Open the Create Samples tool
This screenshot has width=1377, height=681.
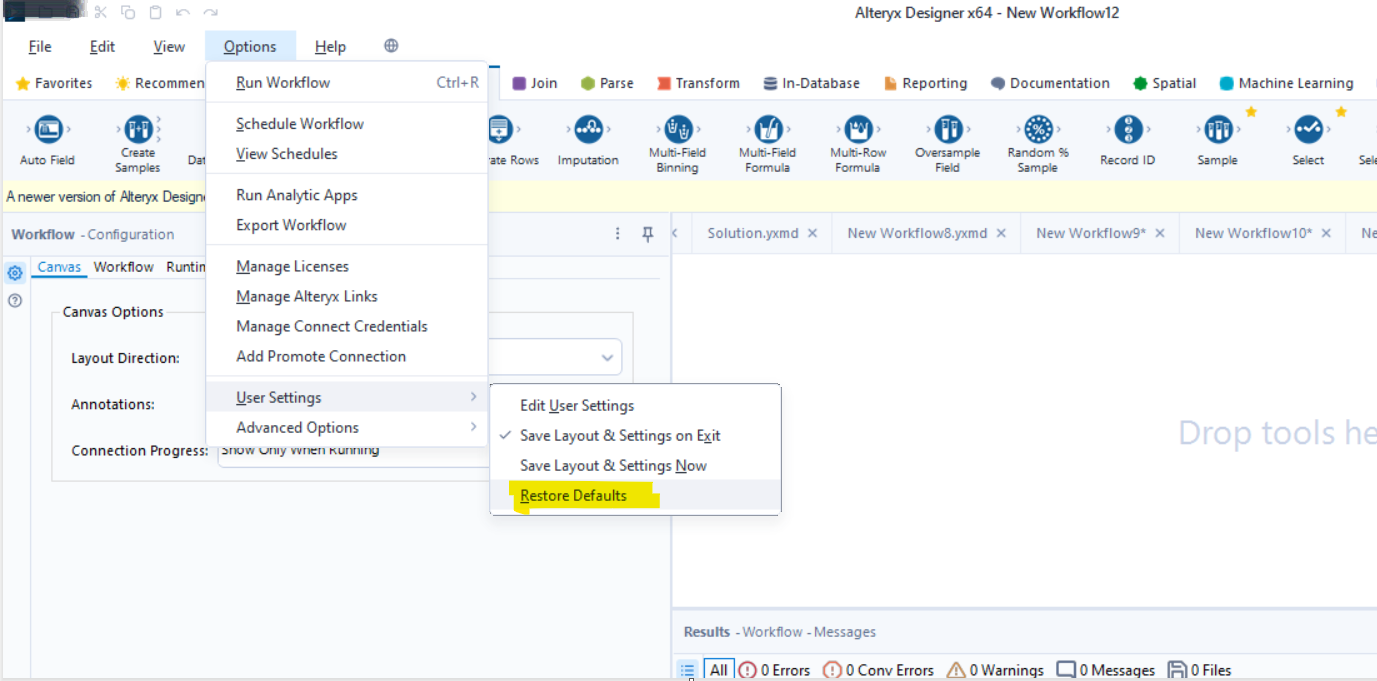137,130
